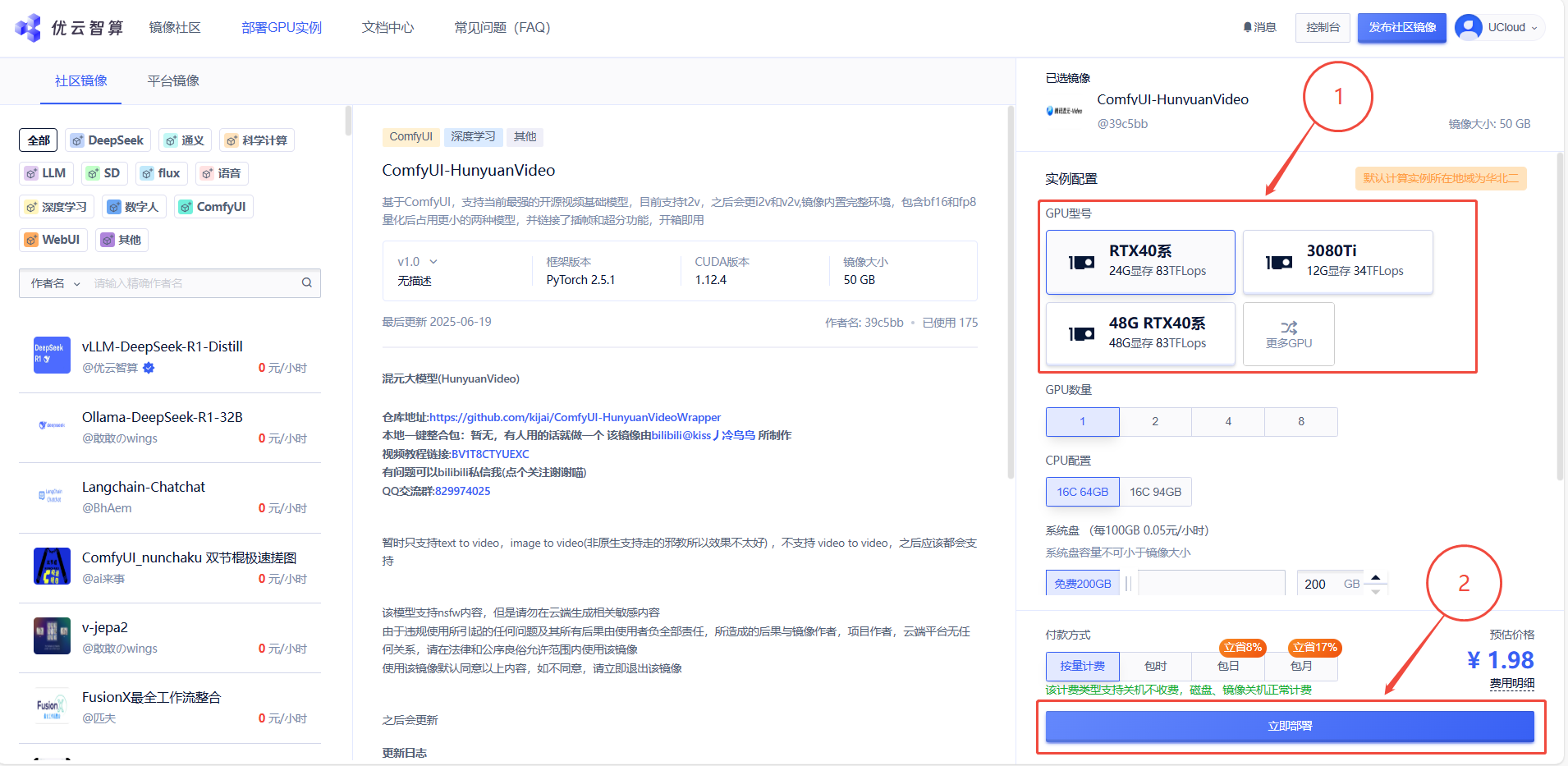Filter by 深度学习 tag
This screenshot has width=1568, height=766.
coord(57,207)
